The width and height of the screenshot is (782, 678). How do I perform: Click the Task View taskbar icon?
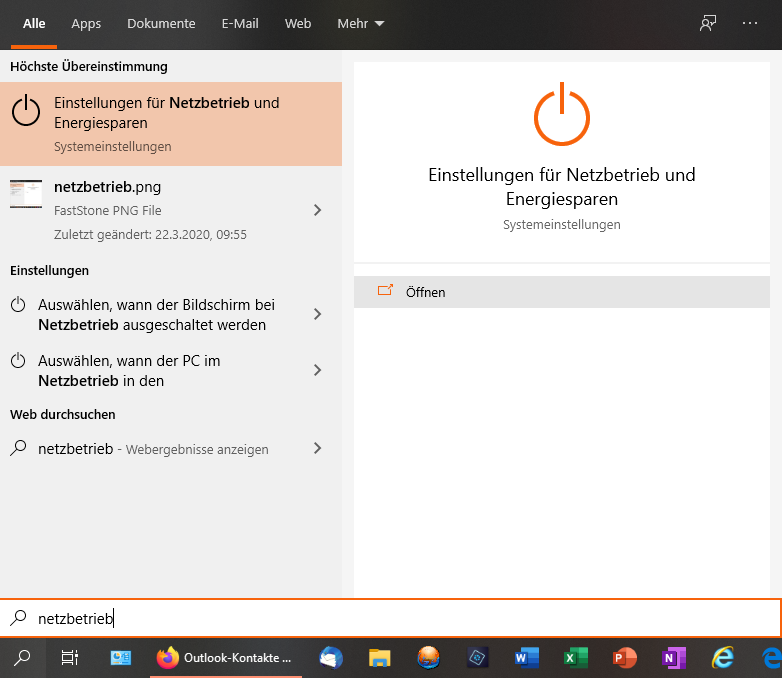(70, 657)
